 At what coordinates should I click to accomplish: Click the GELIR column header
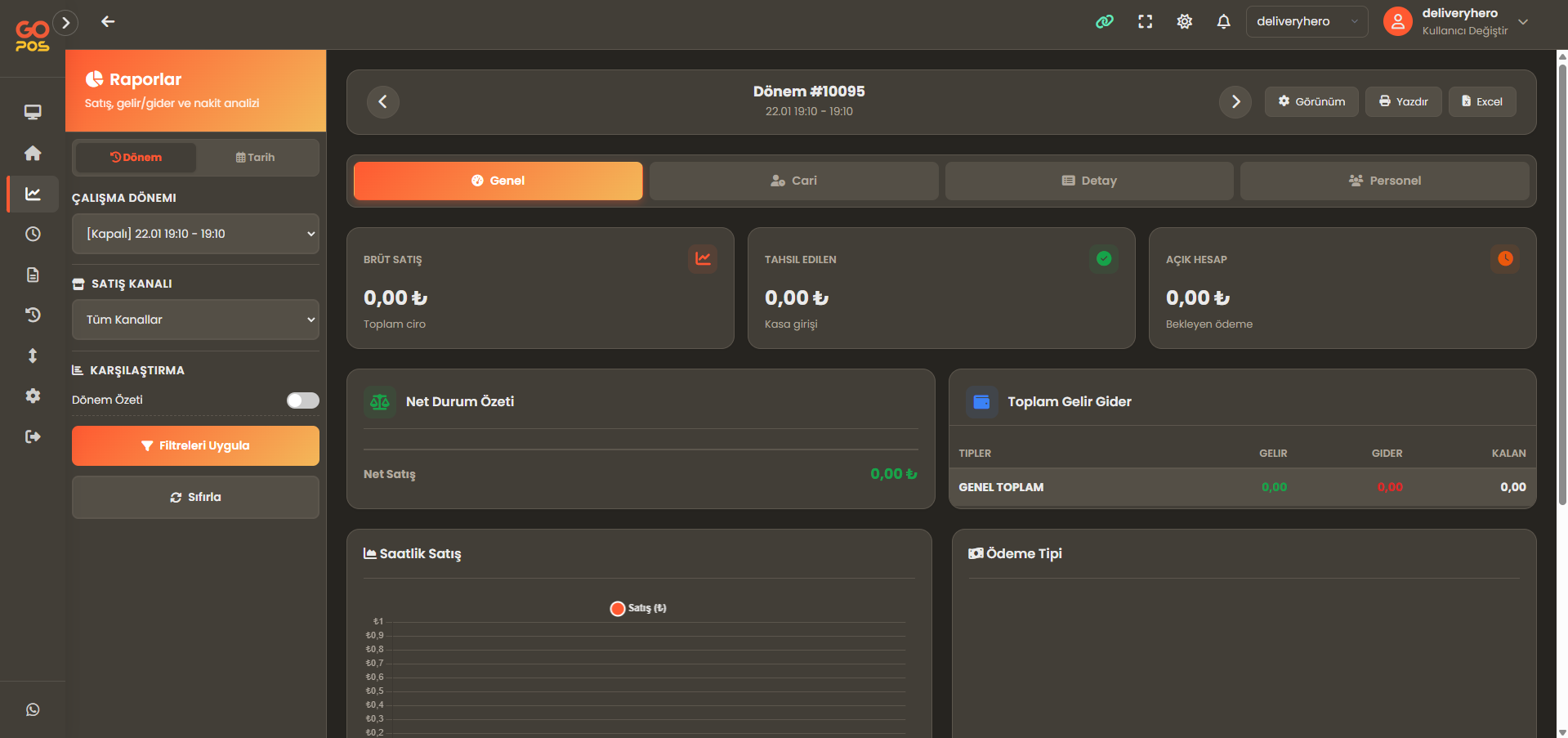[1273, 454]
